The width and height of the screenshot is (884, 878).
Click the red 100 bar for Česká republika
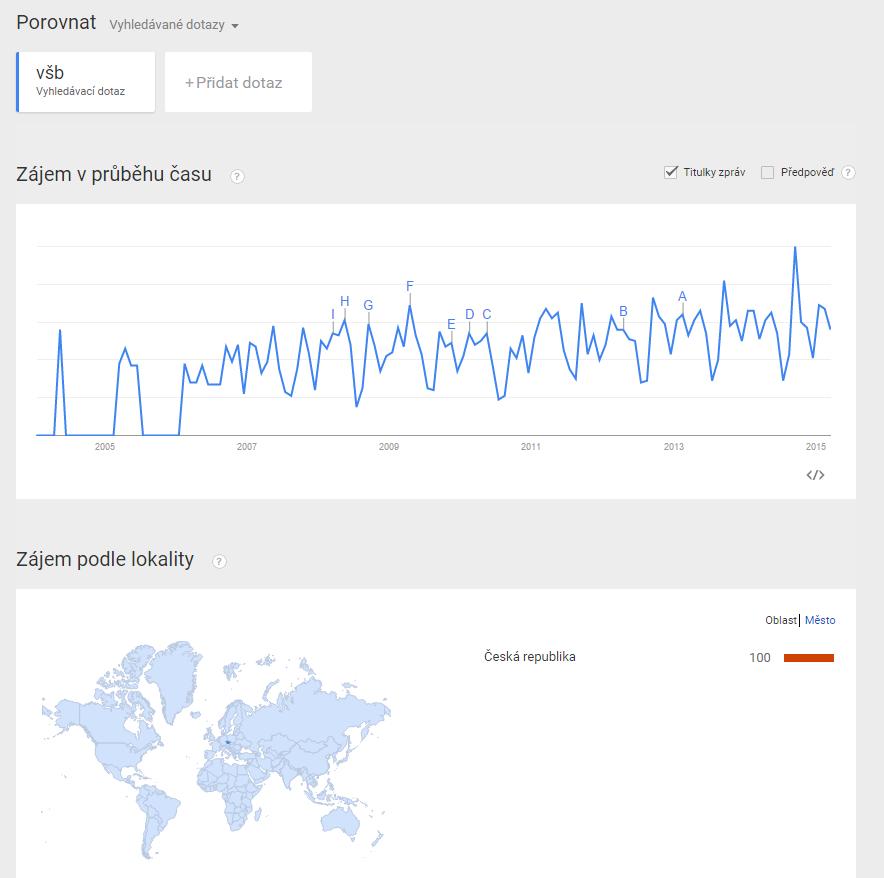coord(808,658)
